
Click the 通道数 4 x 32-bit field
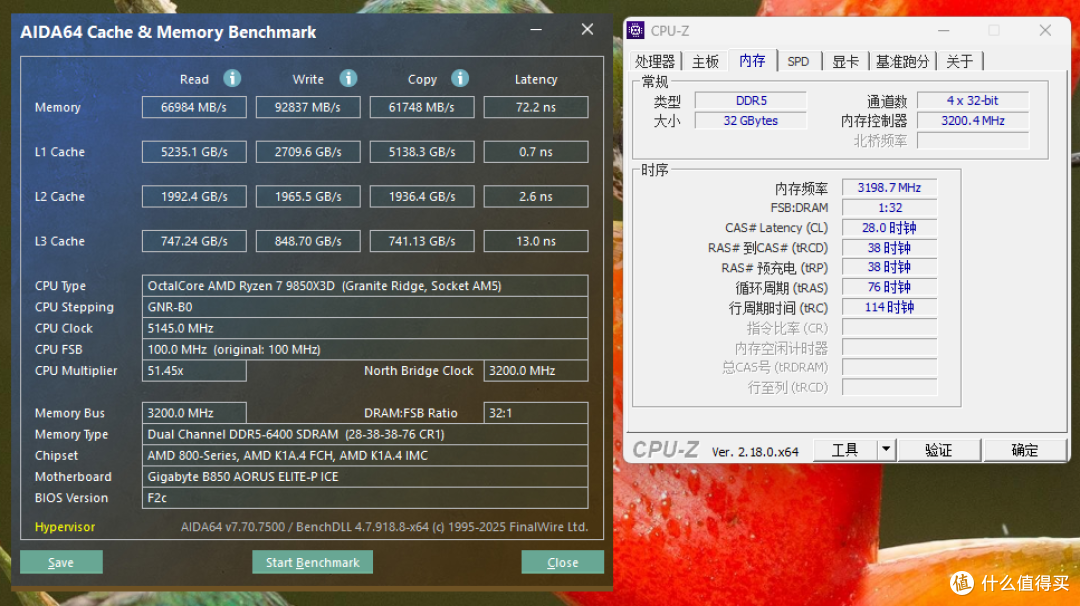(973, 101)
